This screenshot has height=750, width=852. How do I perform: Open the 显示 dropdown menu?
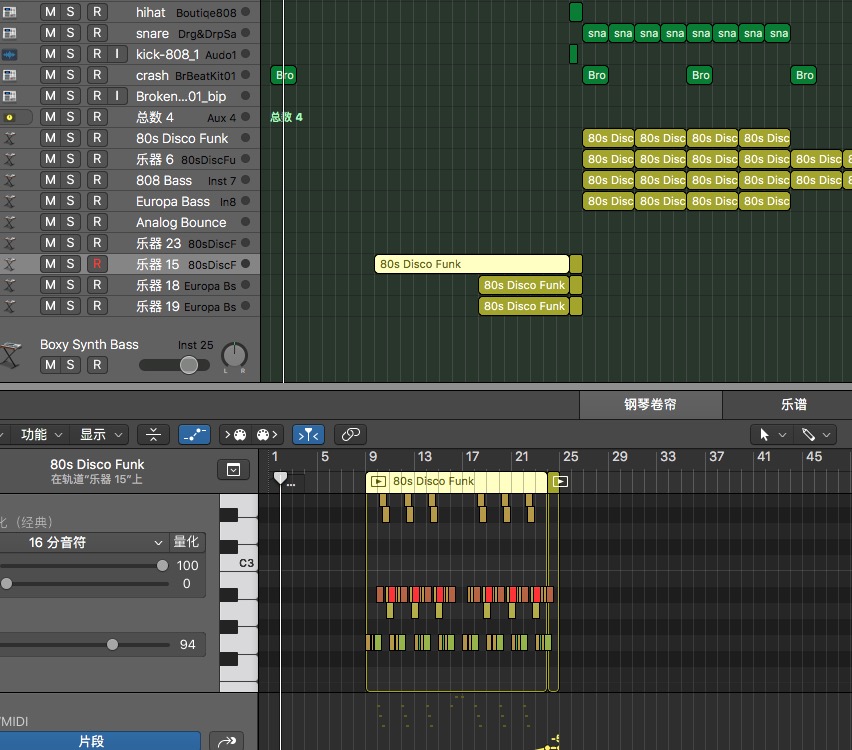(x=101, y=434)
